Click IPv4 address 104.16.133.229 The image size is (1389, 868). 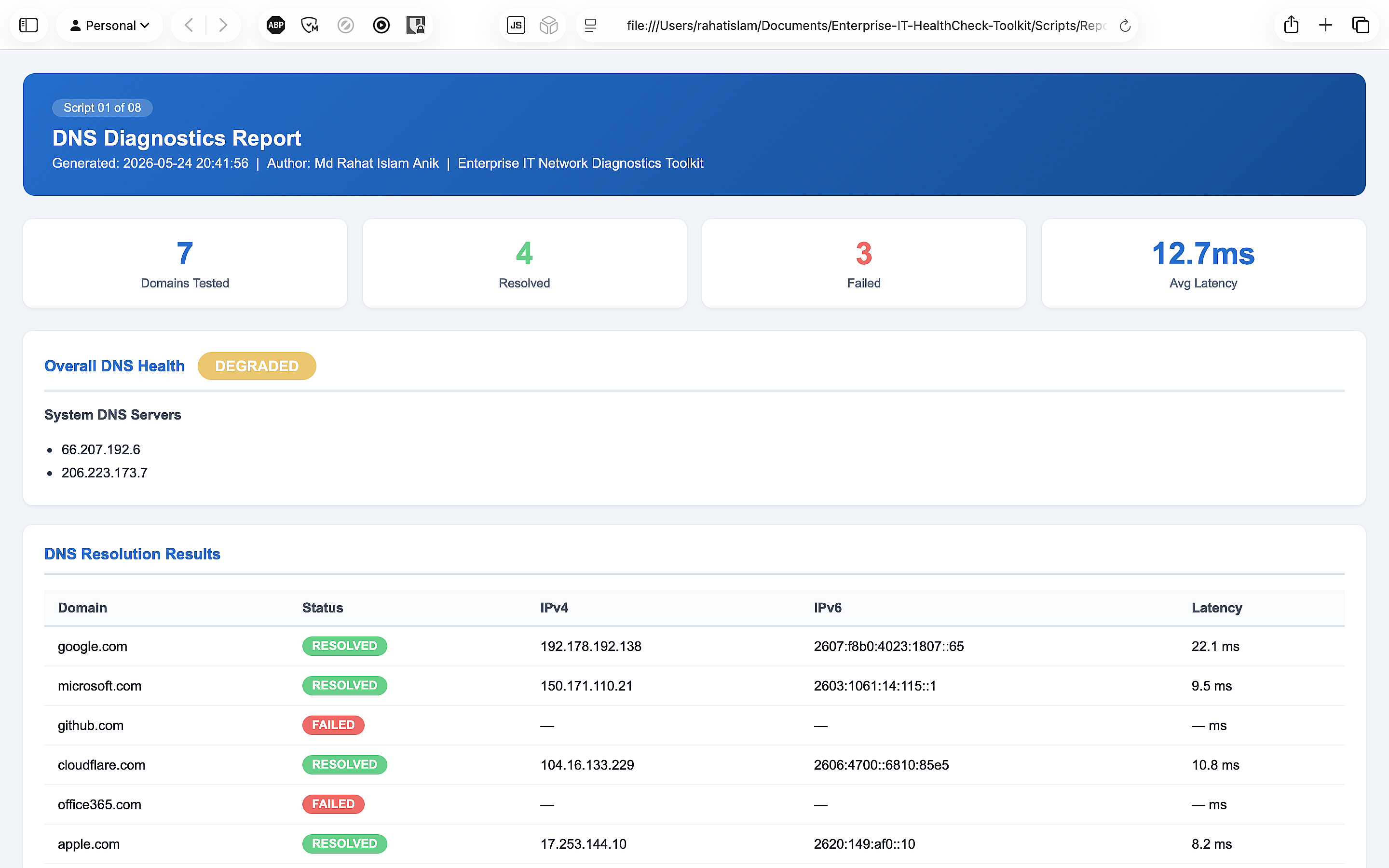pyautogui.click(x=587, y=765)
